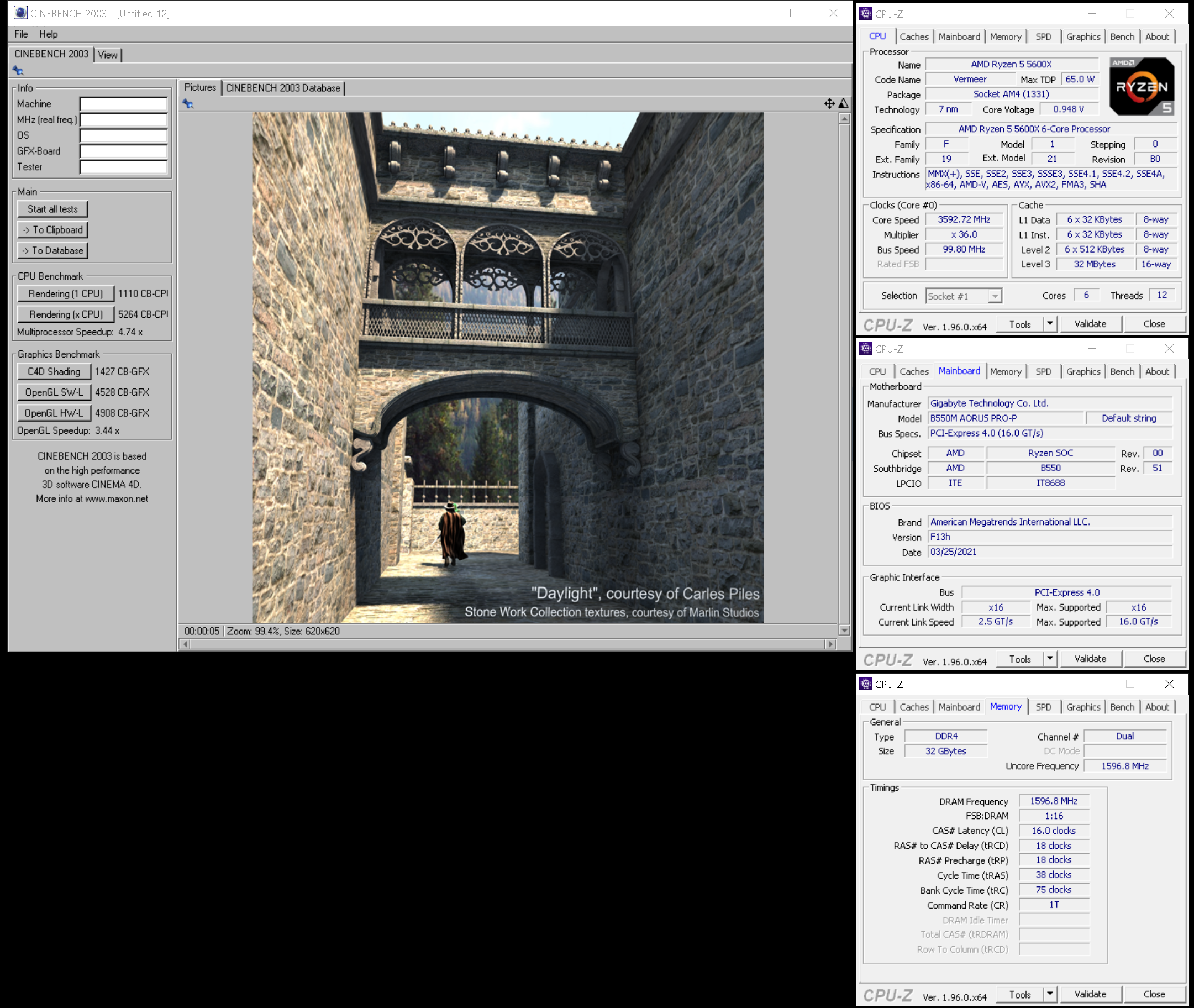Open Caches tab in top CPU-Z window
Viewport: 1194px width, 1008px height.
point(914,36)
